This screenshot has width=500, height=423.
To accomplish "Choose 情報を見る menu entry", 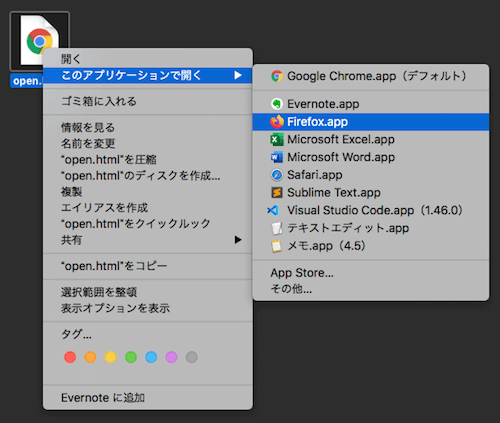I will point(148,127).
